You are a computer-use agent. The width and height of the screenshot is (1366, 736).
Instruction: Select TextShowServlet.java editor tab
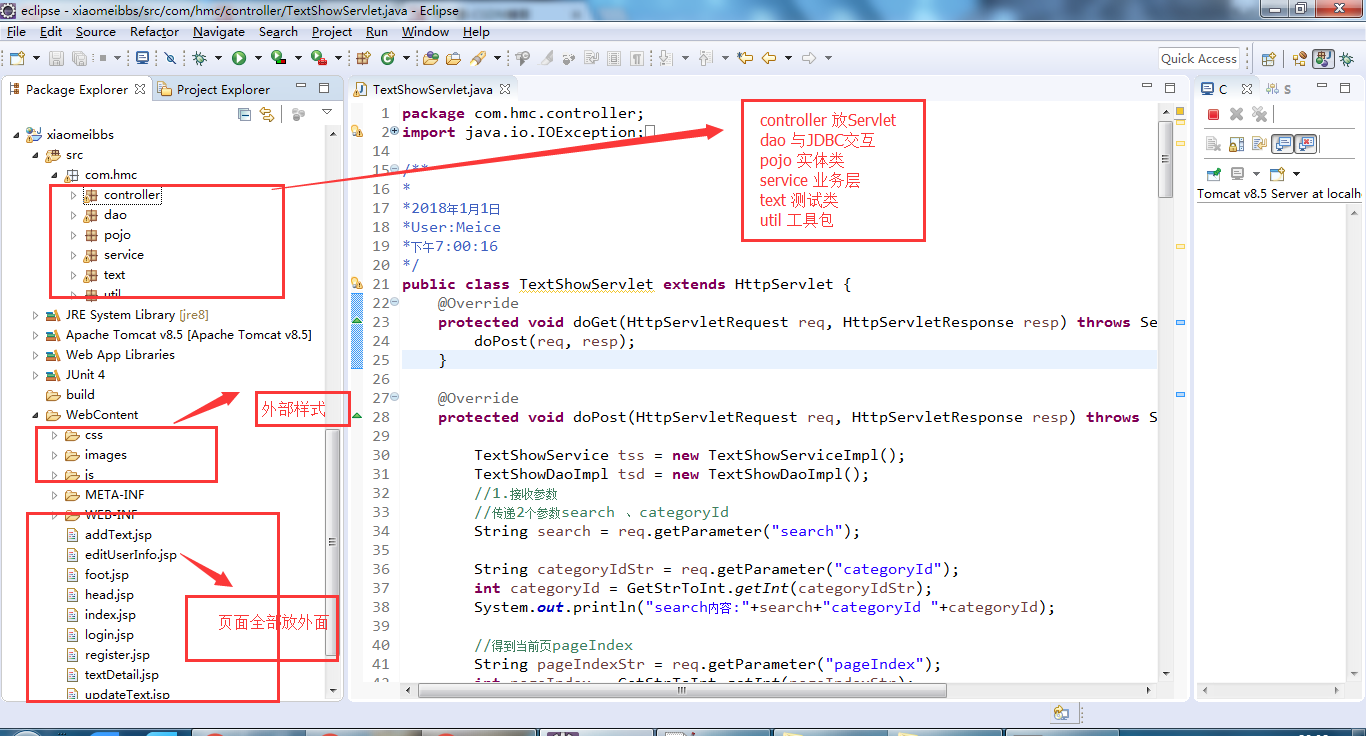(x=432, y=89)
